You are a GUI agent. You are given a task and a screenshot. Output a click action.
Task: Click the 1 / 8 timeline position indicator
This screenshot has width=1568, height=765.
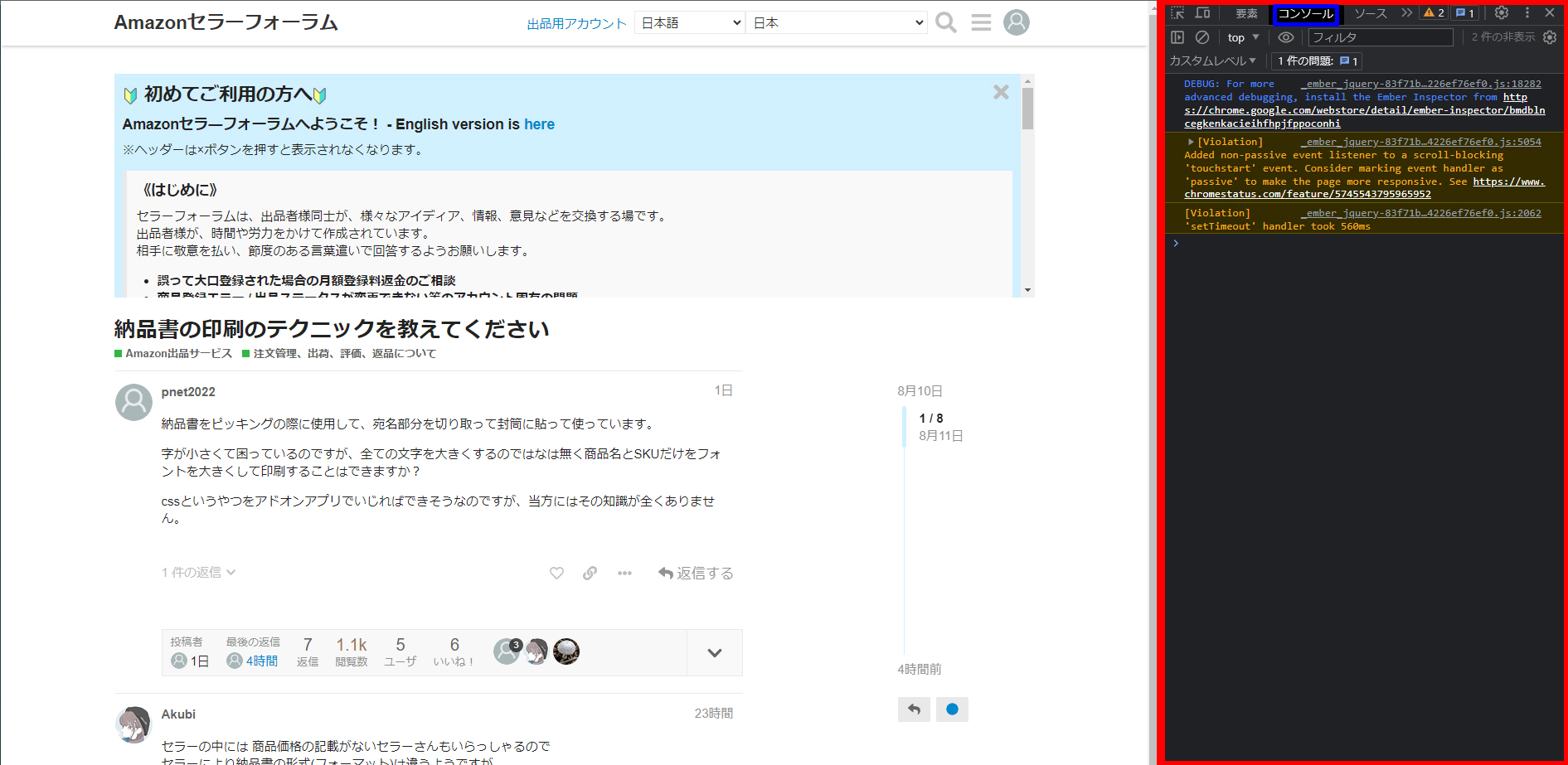click(x=931, y=419)
